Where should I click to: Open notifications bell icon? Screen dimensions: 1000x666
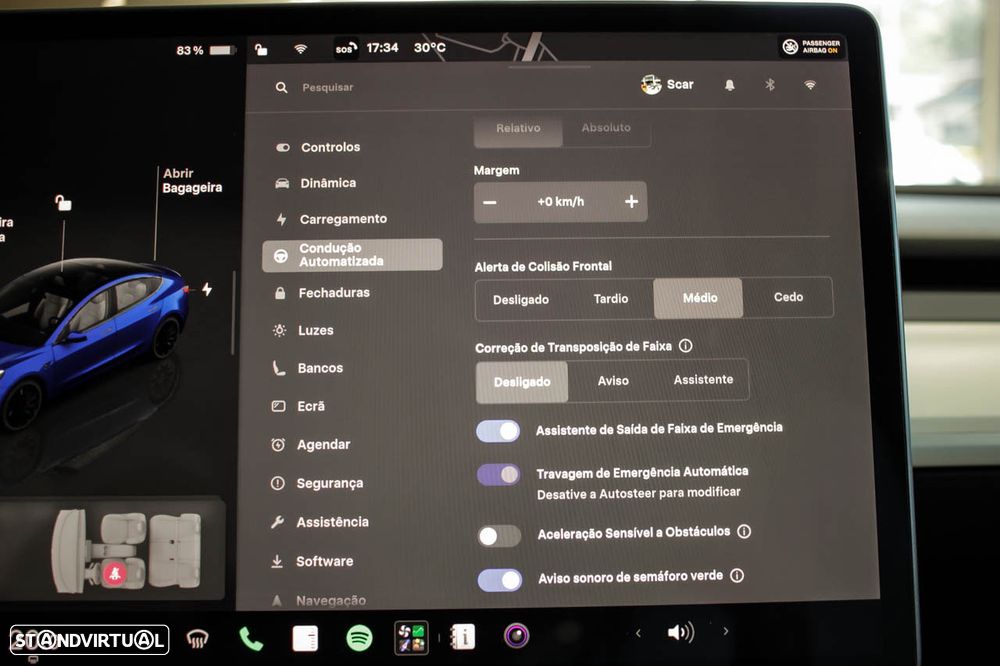coord(730,85)
